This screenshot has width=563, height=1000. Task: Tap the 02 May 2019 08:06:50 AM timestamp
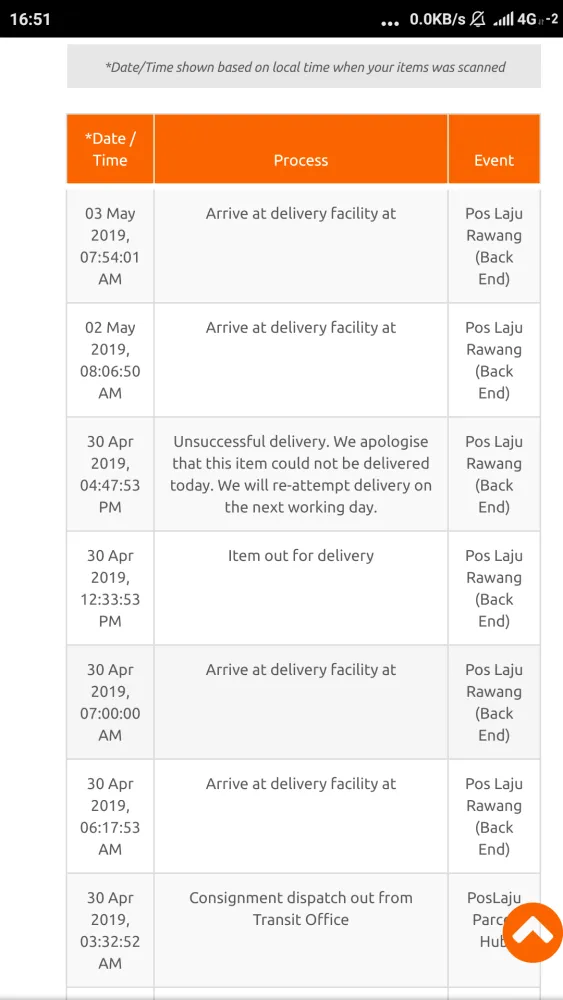pos(110,360)
